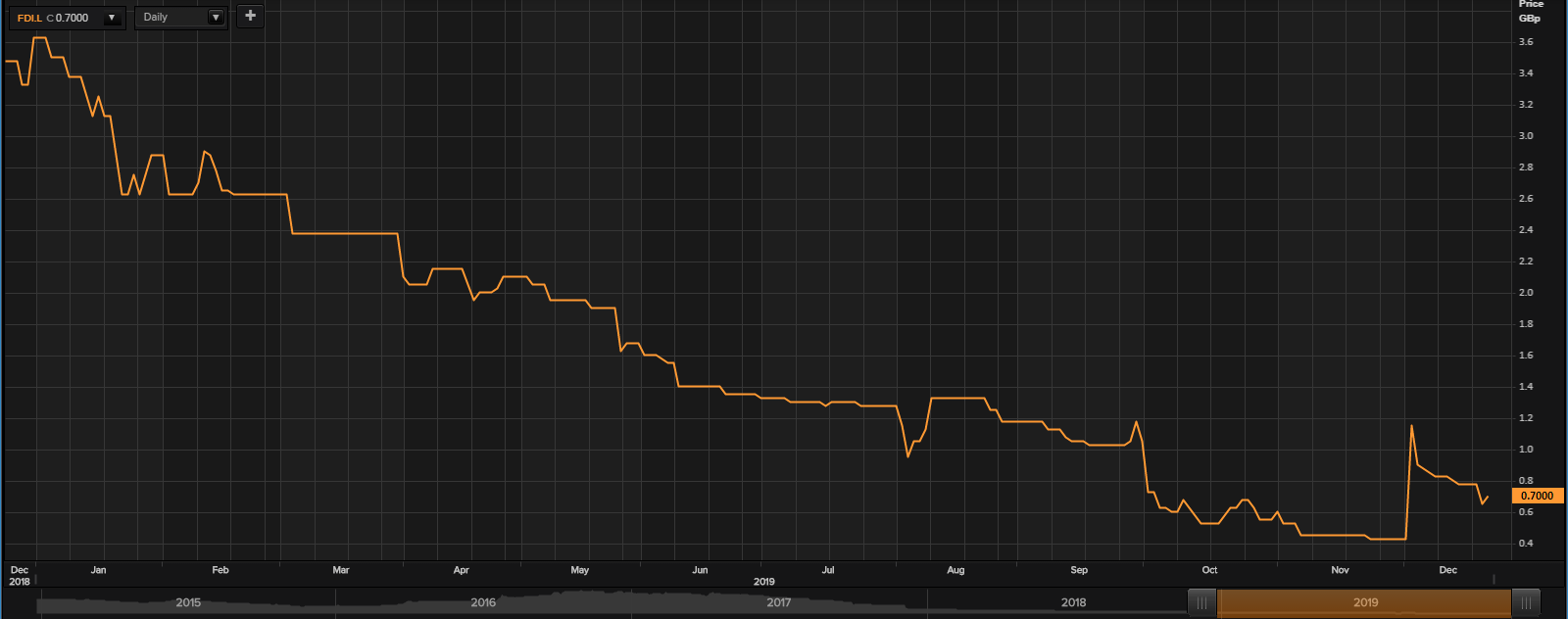1568x619 pixels.
Task: Click the May label on time axis
Action: 580,570
